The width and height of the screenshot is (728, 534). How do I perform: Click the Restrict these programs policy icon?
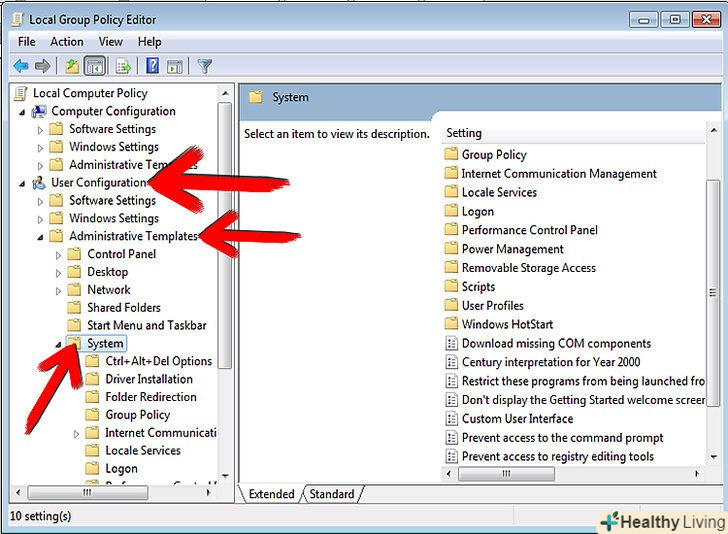tap(451, 381)
